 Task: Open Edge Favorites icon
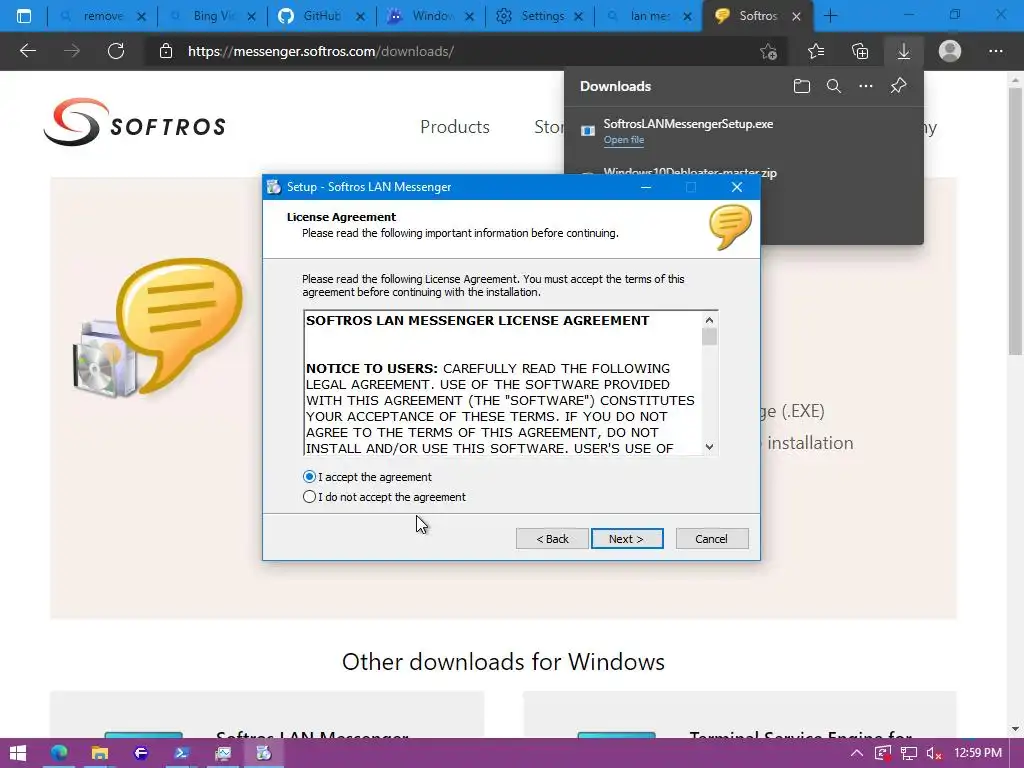point(816,51)
